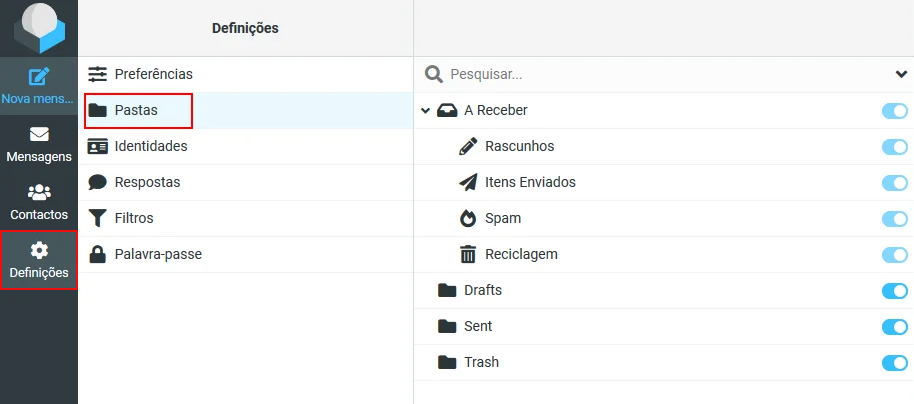Open Nova mensagem compose icon
Viewport: 914px width, 404px height.
pos(39,76)
